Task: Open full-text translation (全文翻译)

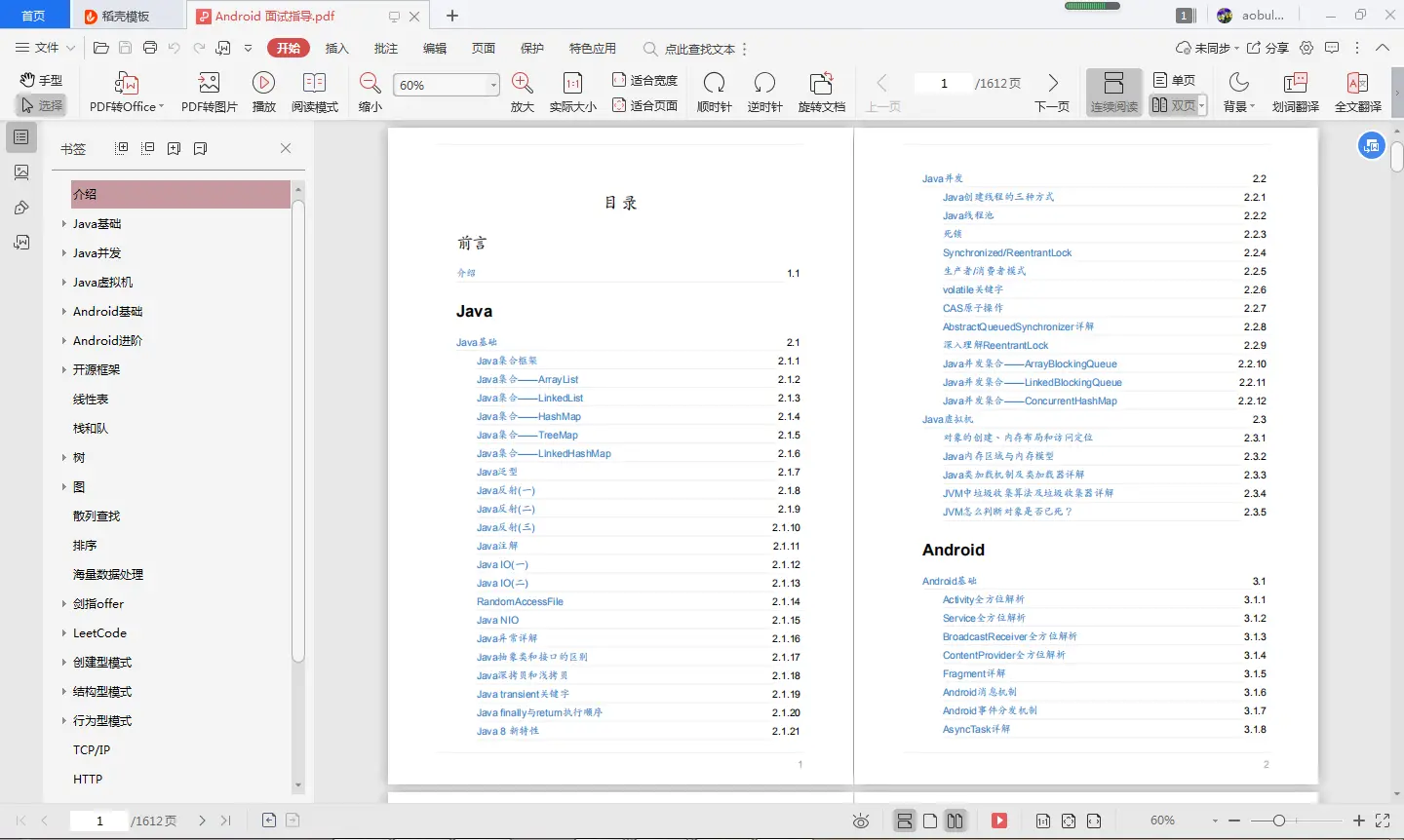Action: click(x=1358, y=91)
